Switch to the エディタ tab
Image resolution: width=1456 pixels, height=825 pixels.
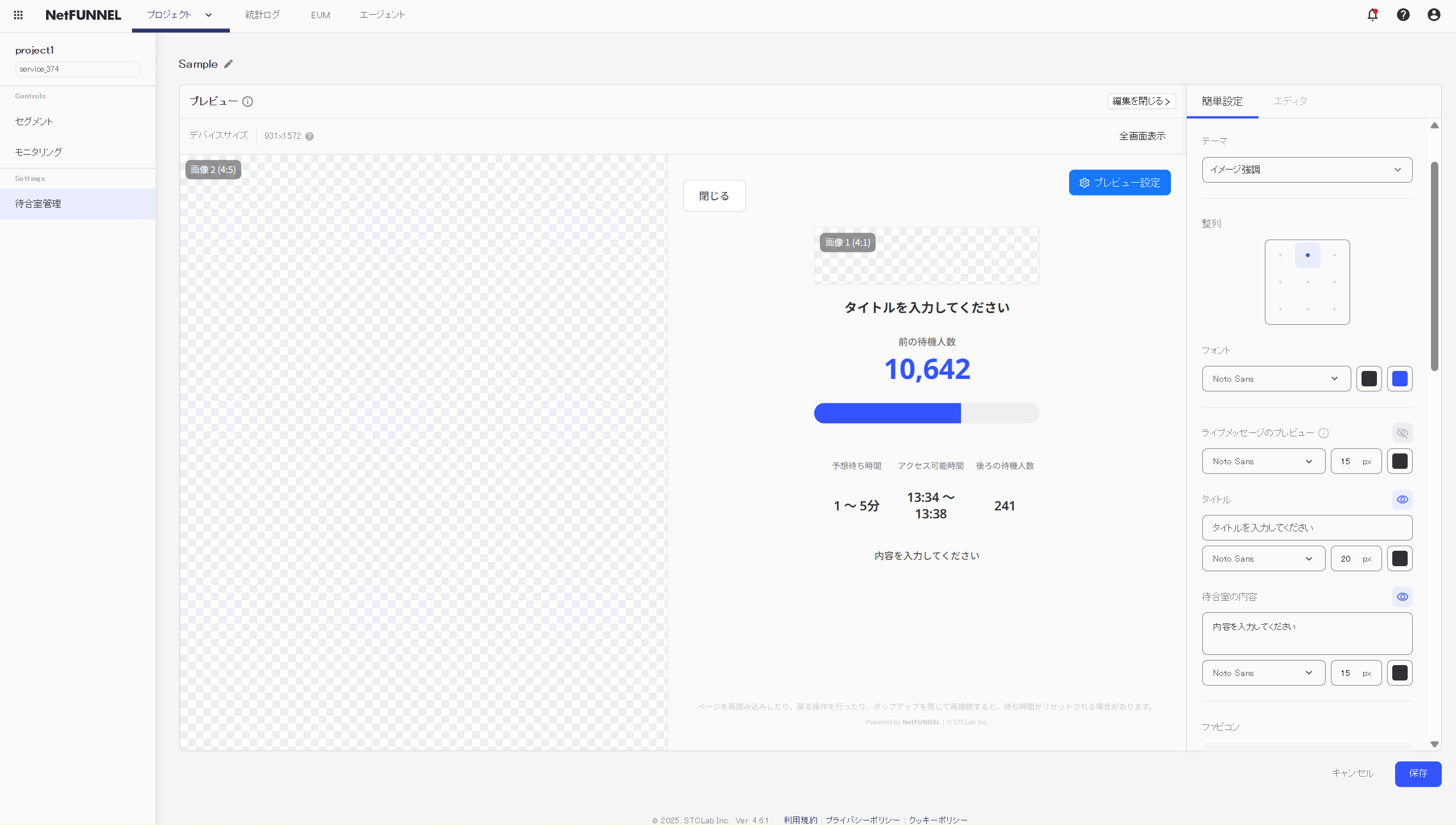1290,101
